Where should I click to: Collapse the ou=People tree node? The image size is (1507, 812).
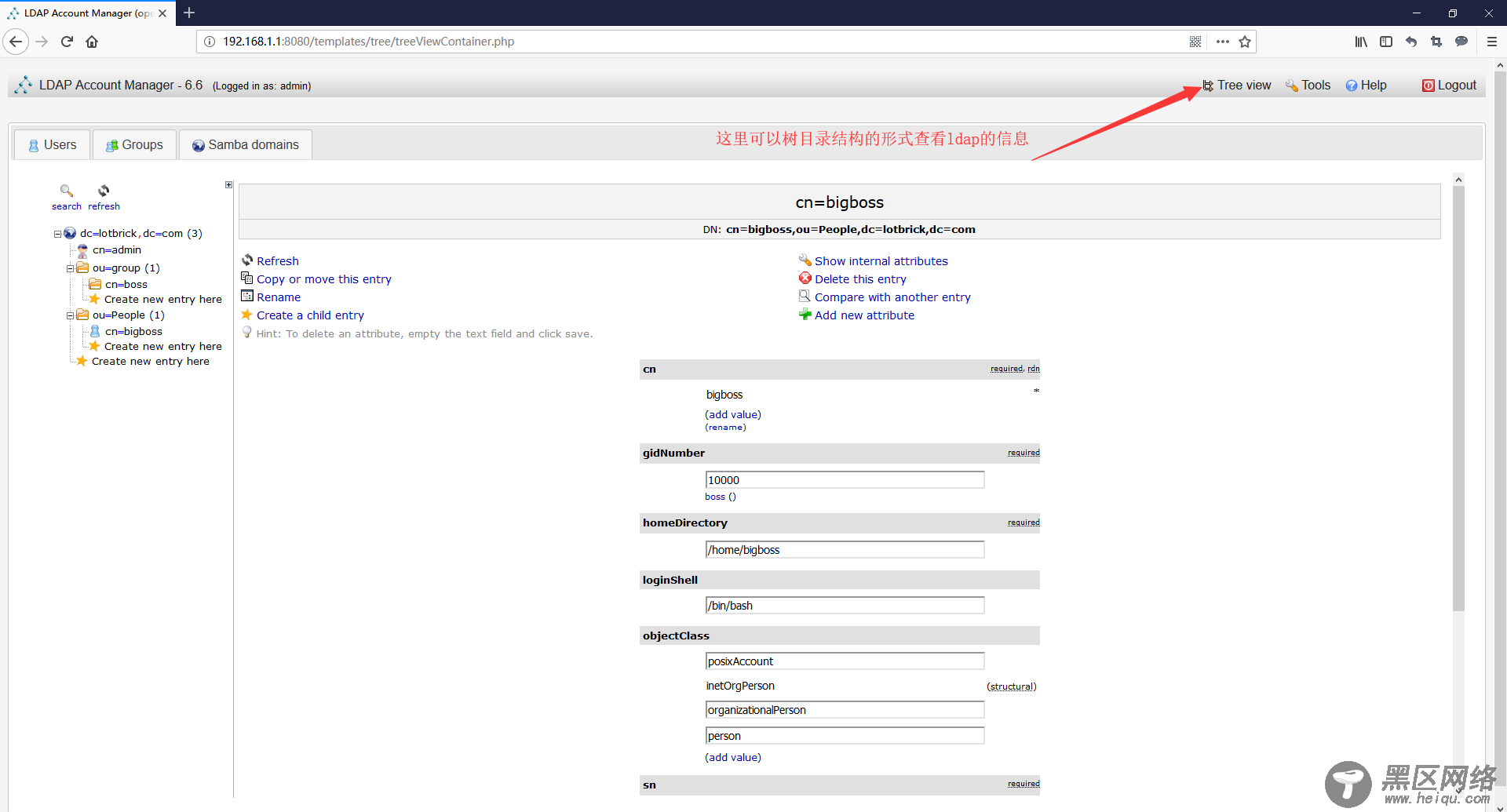click(70, 315)
